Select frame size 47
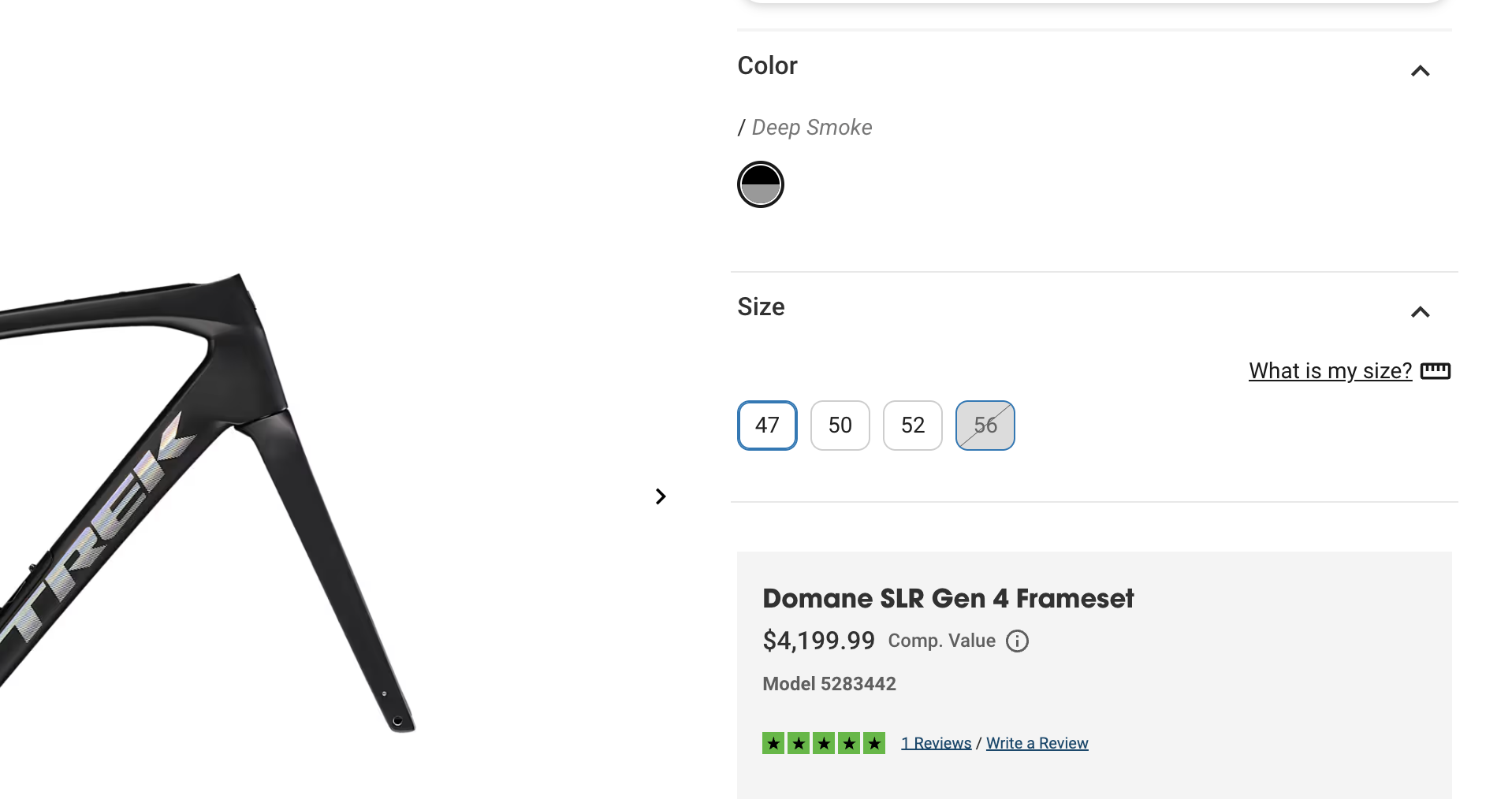The image size is (1512, 799). pyautogui.click(x=767, y=426)
